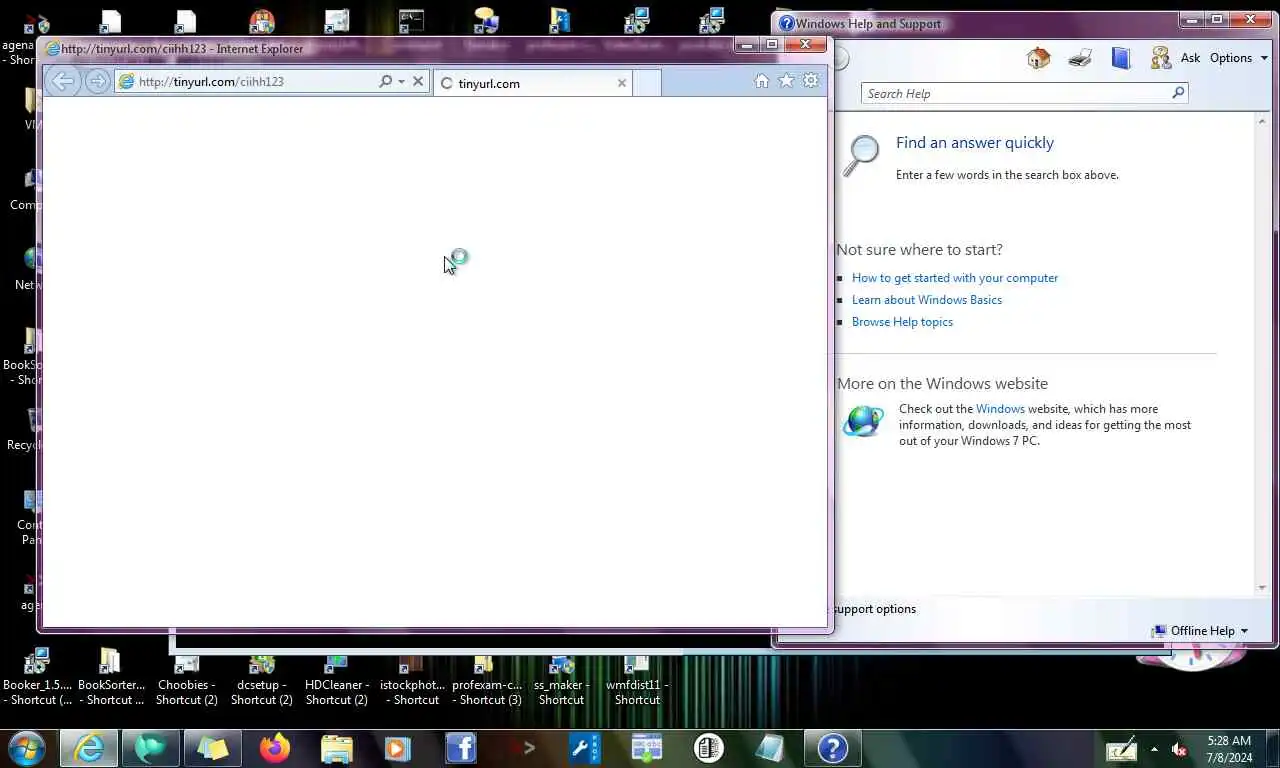Open the wmfdist11 shortcut on desktop
Image resolution: width=1280 pixels, height=768 pixels.
click(637, 677)
